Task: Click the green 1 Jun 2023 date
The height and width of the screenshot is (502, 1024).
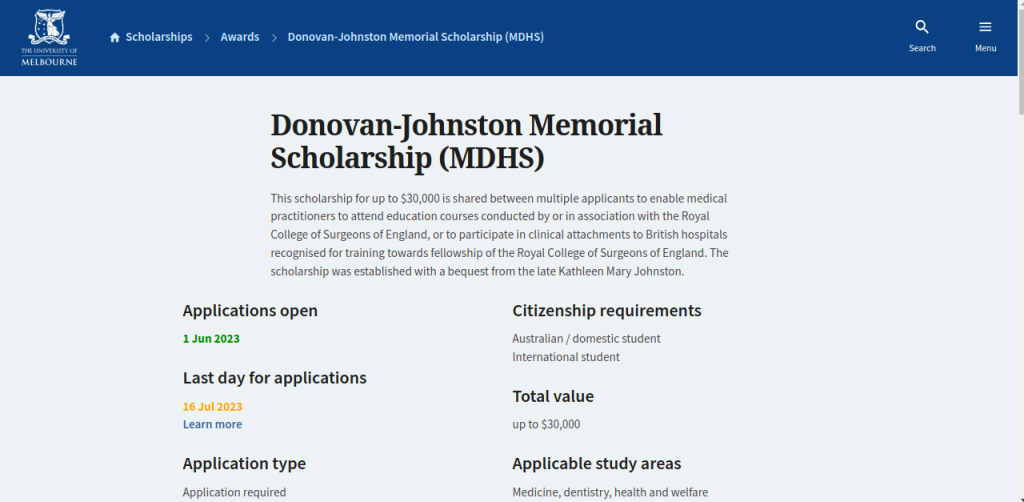Action: coord(211,338)
